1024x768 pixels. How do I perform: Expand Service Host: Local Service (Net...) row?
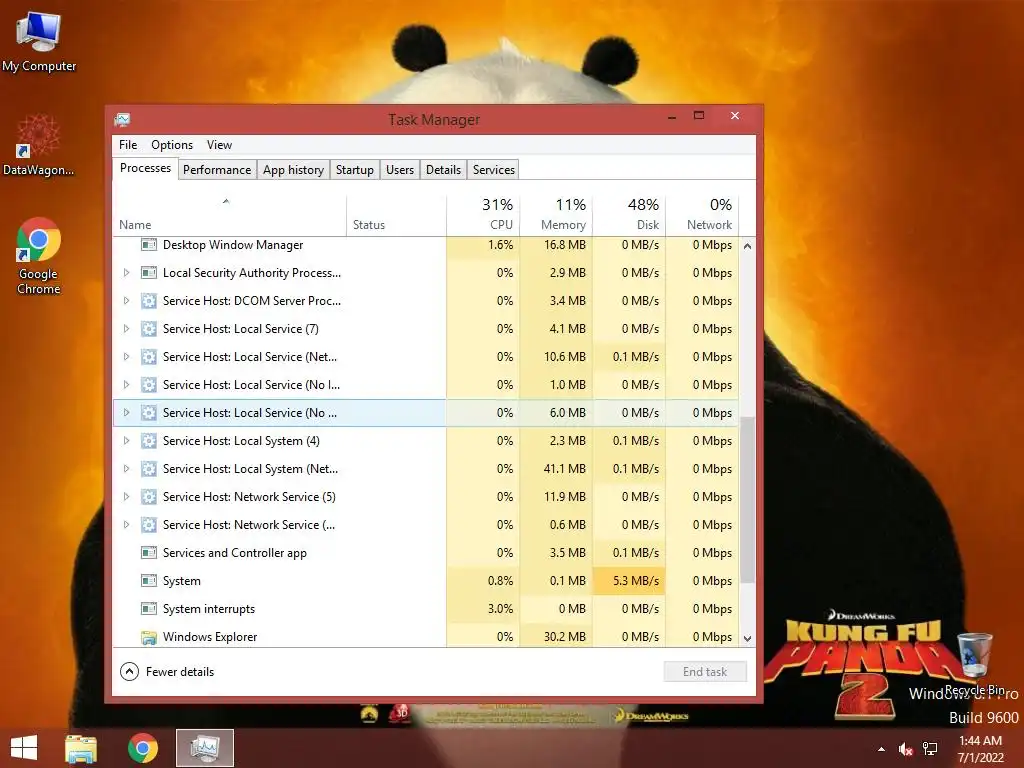click(127, 357)
